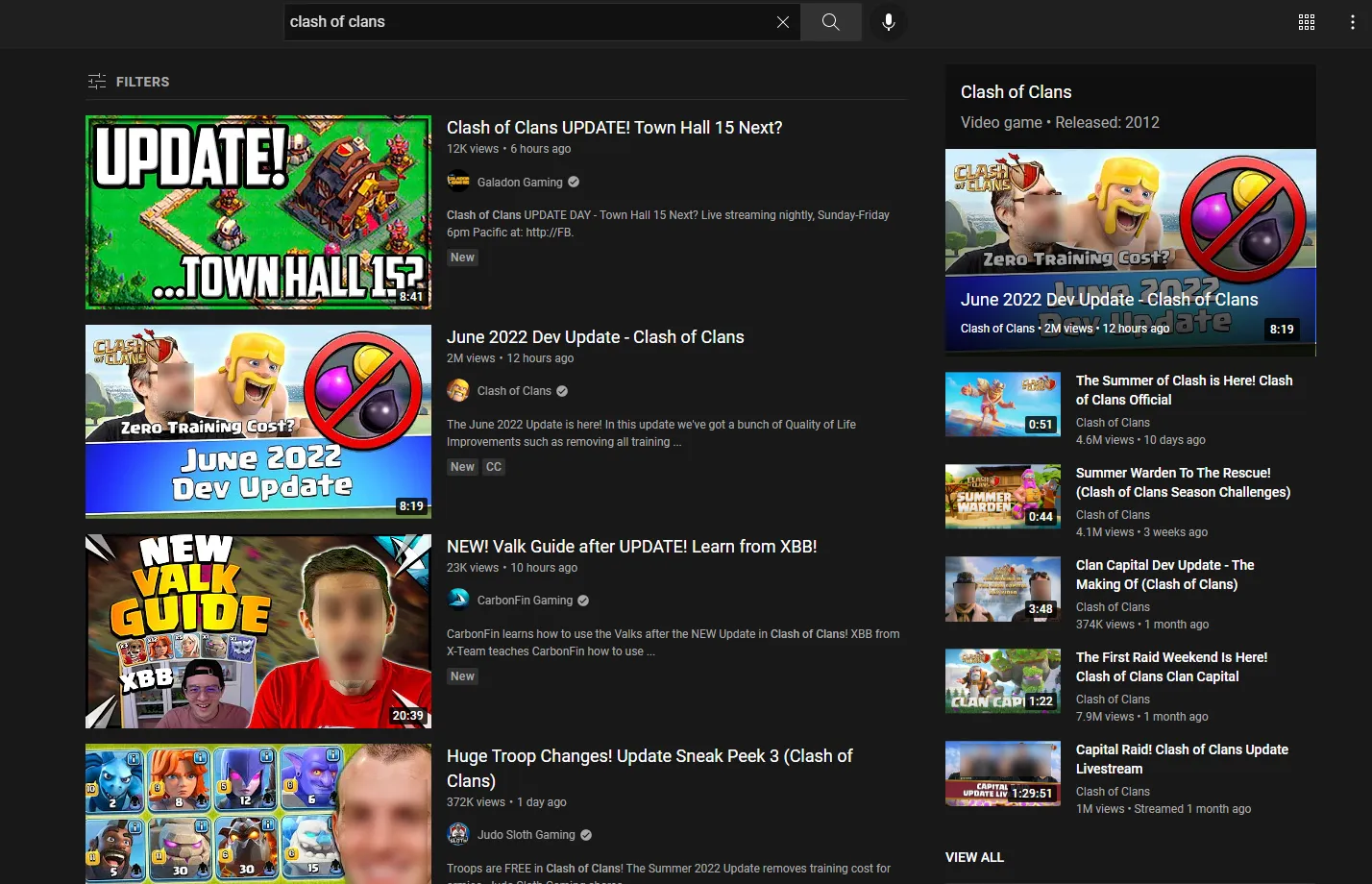The width and height of the screenshot is (1372, 884).
Task: Open 'Huge Troop Changes! Update Sneak Peek 3' title
Action: (x=649, y=769)
